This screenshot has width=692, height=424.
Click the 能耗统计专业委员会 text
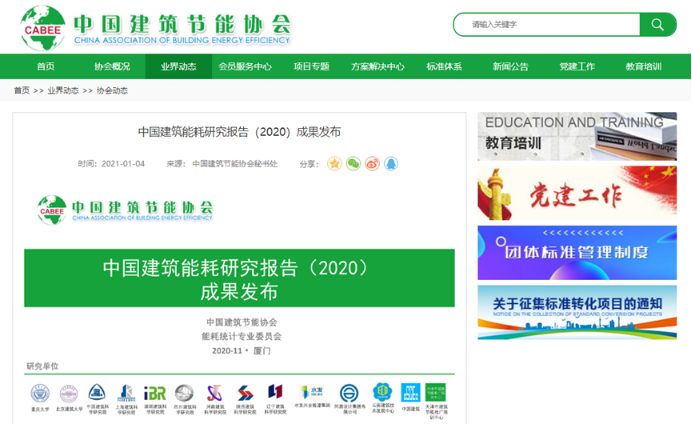(241, 337)
